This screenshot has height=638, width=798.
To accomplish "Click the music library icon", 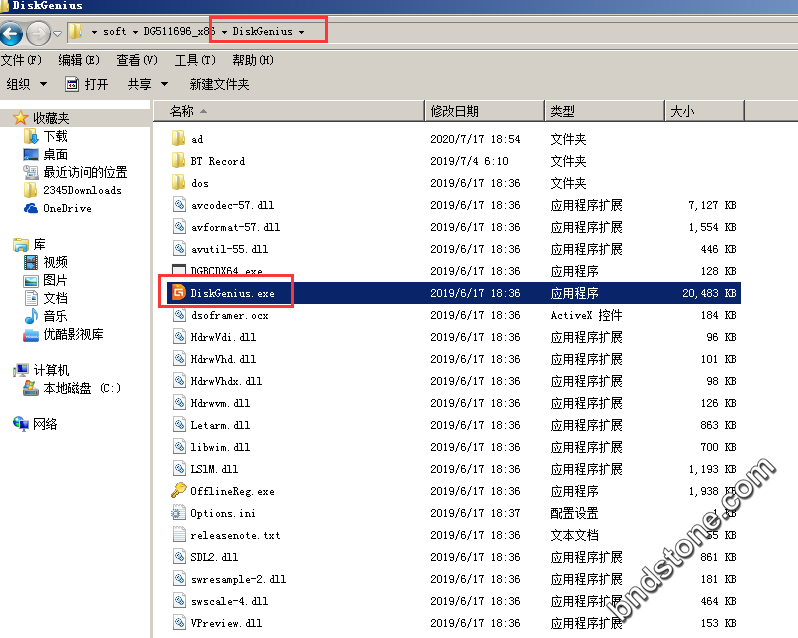I will point(30,316).
